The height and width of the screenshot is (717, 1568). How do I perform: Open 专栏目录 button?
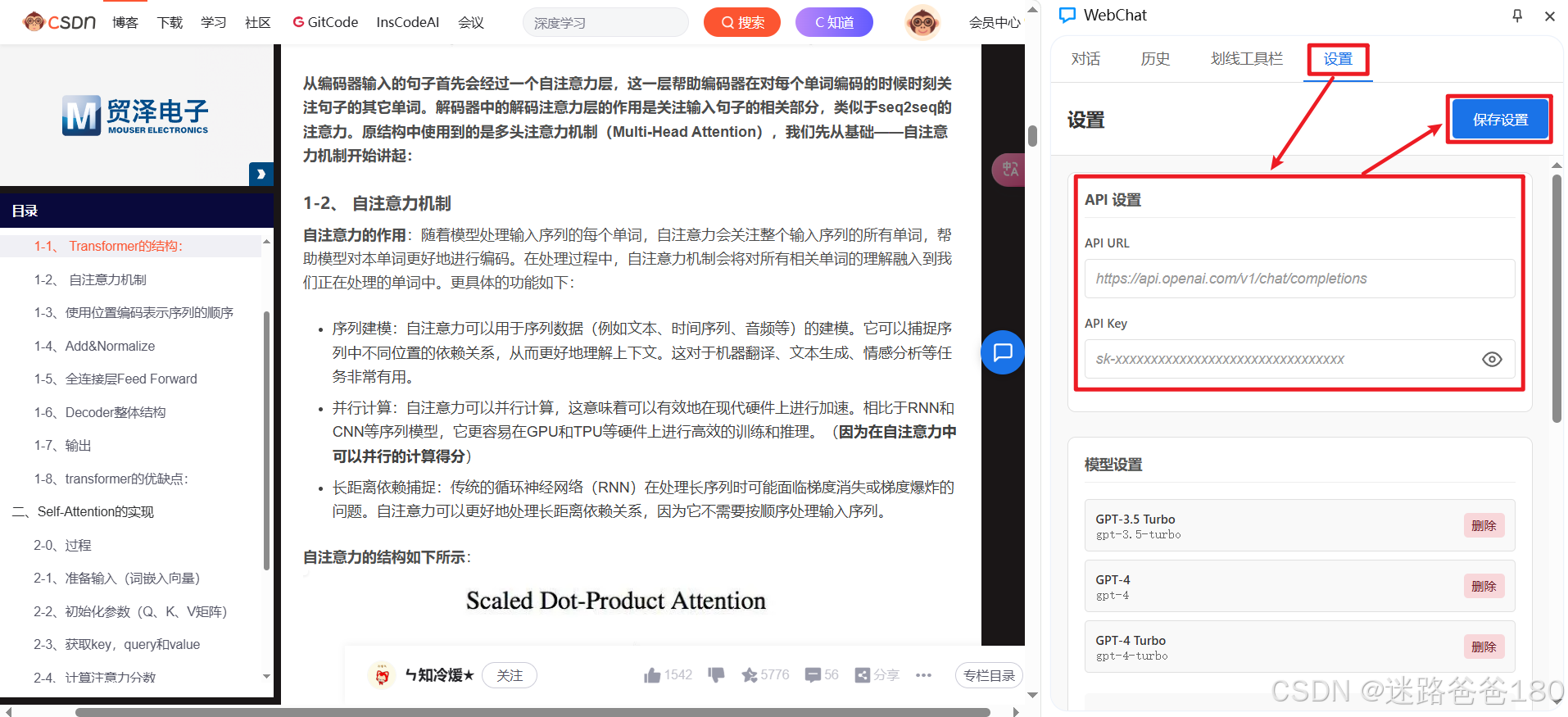tap(989, 675)
